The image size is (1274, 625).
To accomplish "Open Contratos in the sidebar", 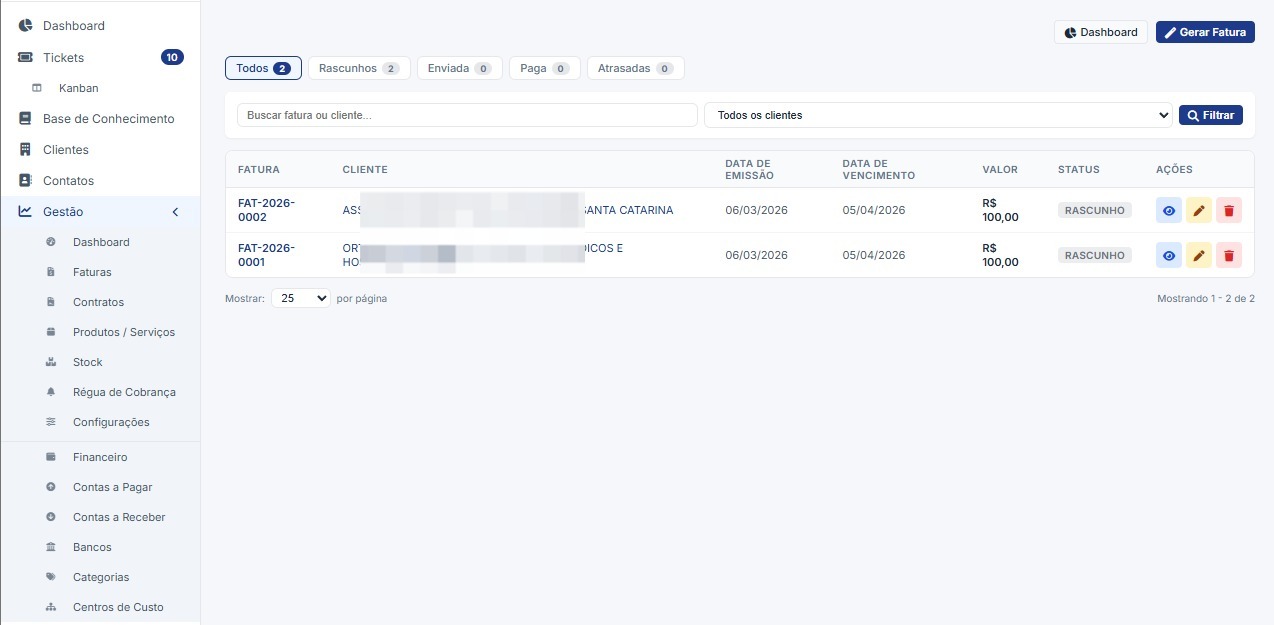I will coord(100,302).
